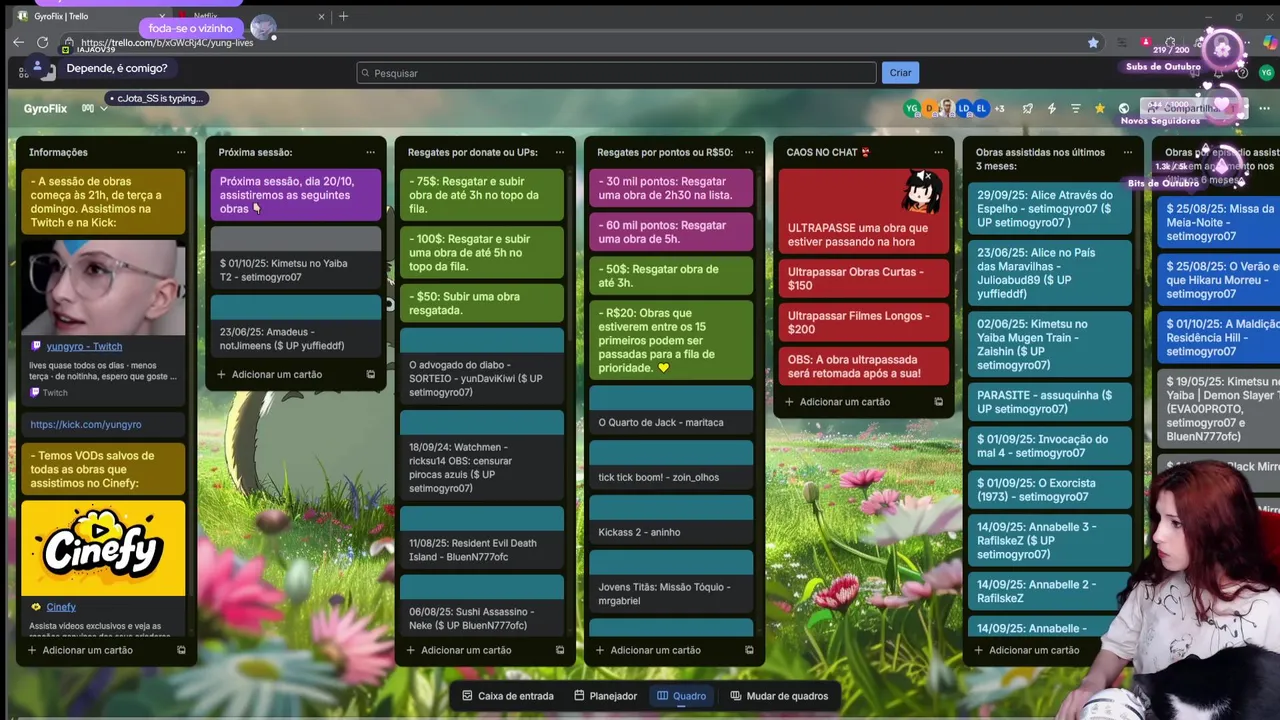Click the browser bookmark star
The height and width of the screenshot is (720, 1280).
1093,42
